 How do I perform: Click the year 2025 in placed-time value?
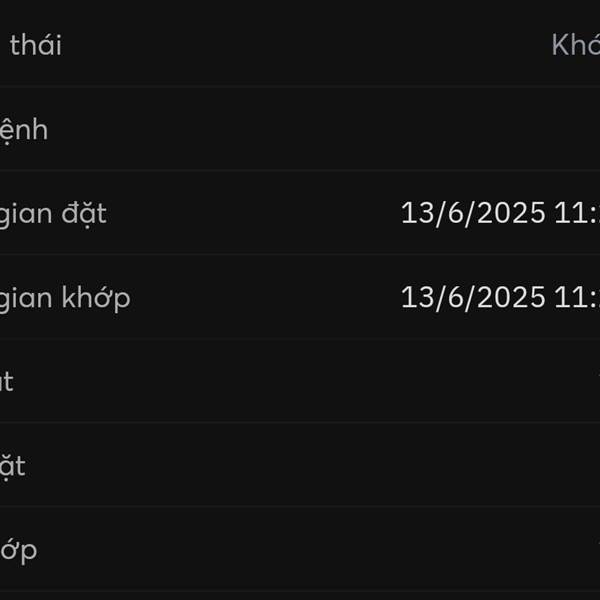(511, 214)
